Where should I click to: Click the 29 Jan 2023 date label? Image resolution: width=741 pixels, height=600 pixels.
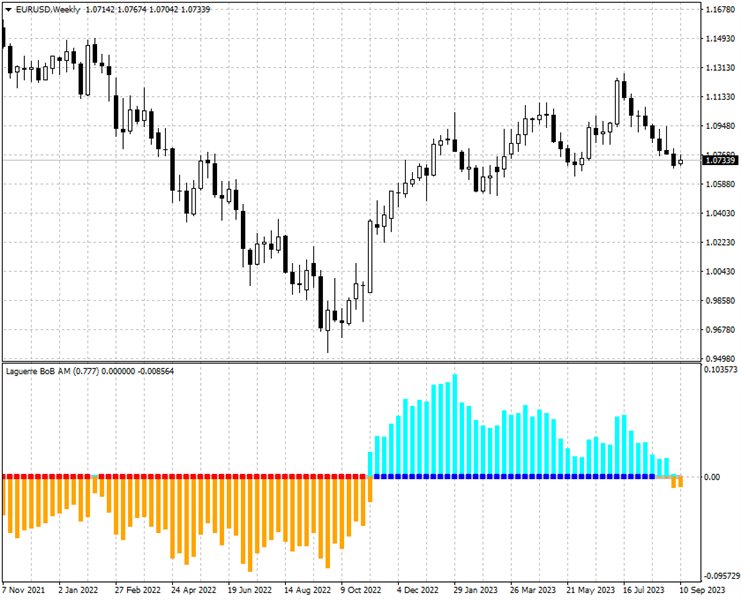[x=476, y=590]
